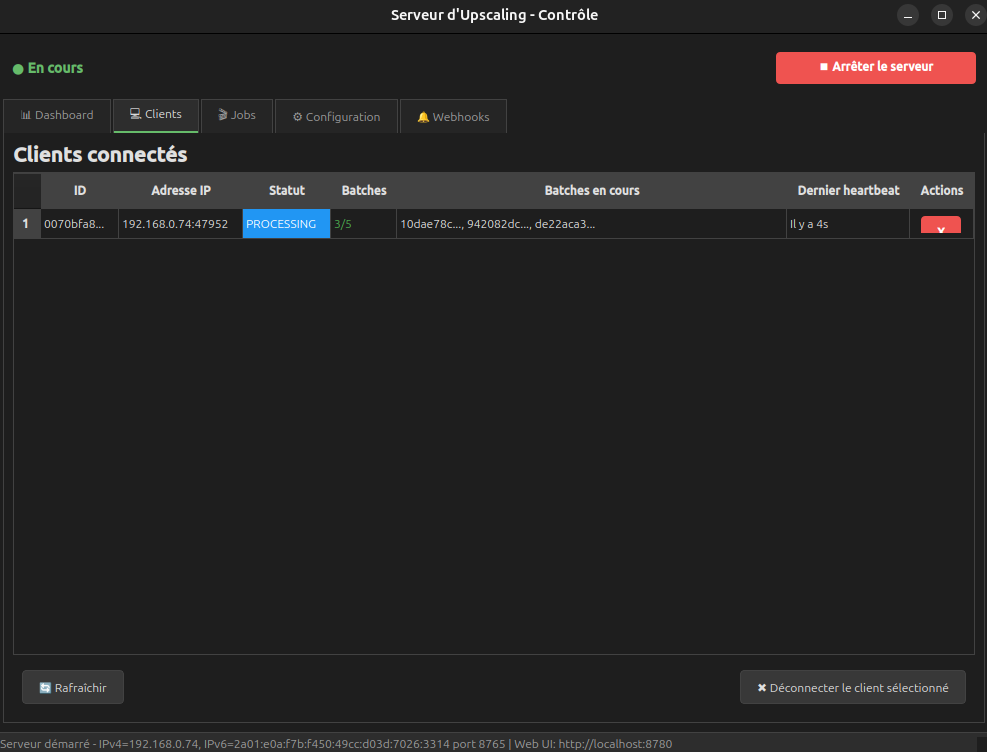The image size is (987, 752).
Task: Select the 192.168.0.74:47952 IP address cell
Action: (180, 224)
